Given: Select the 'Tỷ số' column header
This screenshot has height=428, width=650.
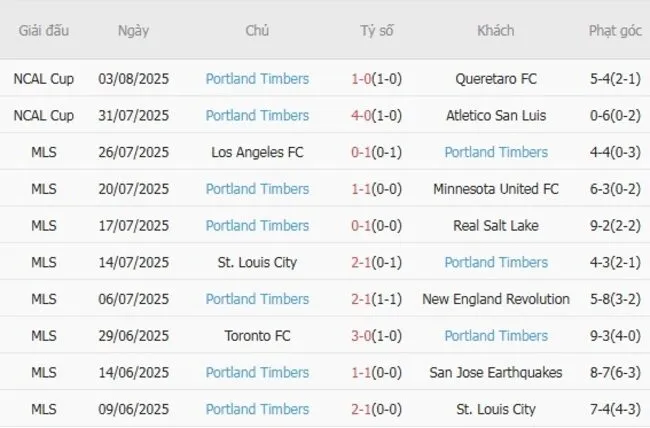Looking at the screenshot, I should [x=377, y=30].
